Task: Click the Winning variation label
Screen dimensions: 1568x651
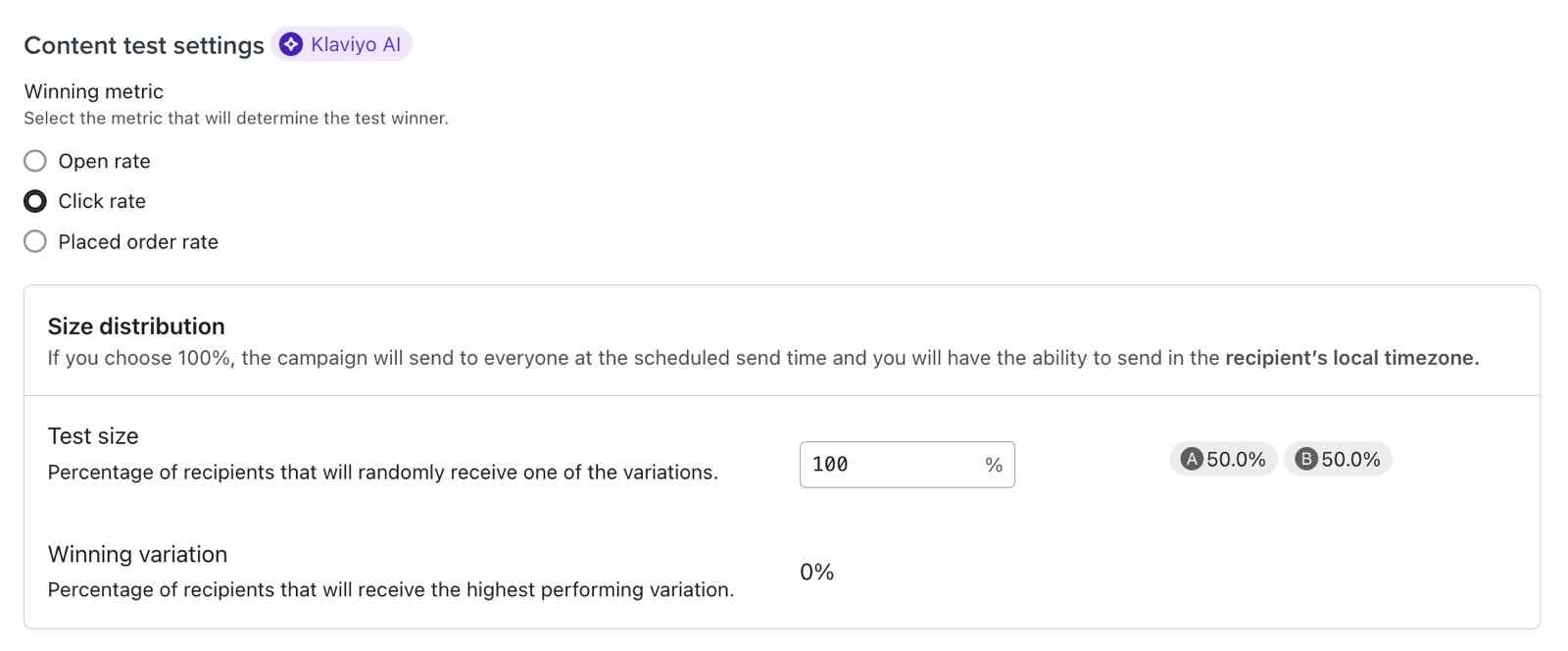Action: pyautogui.click(x=136, y=554)
